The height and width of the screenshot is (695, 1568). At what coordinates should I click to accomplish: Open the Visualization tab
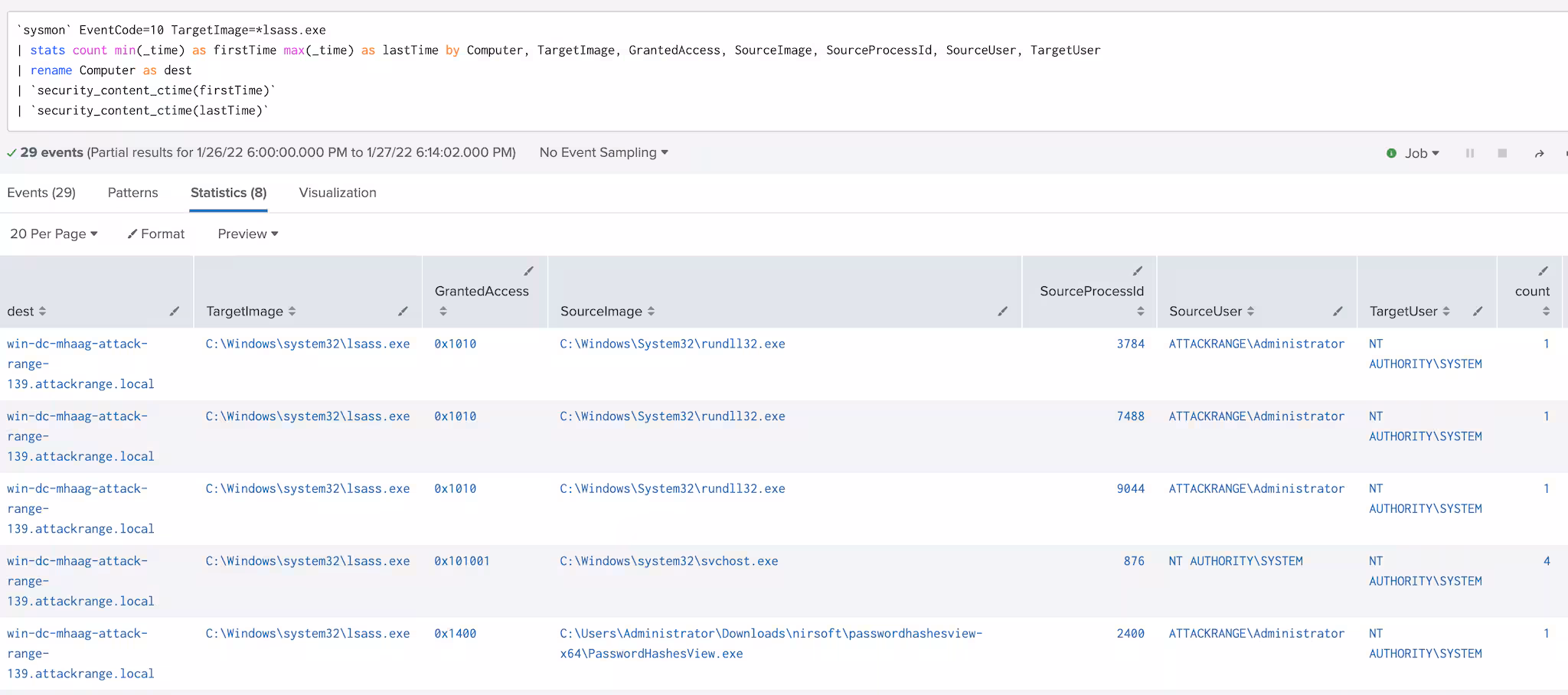pos(338,193)
